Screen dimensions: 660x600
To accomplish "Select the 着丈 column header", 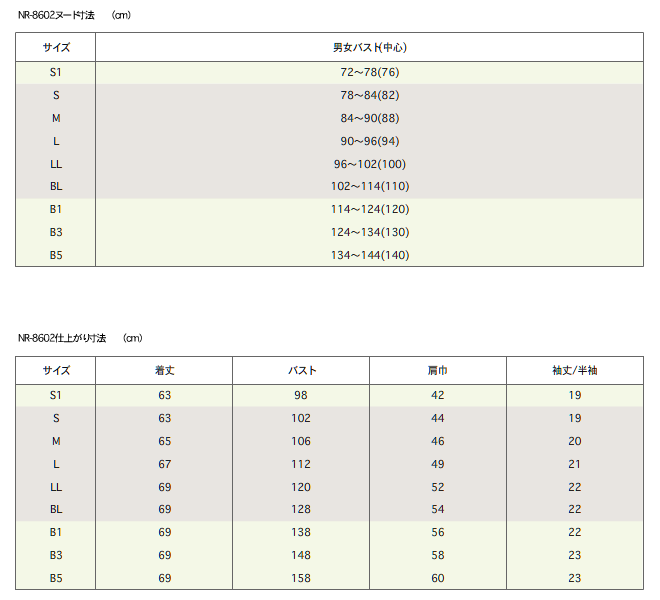I will pyautogui.click(x=164, y=371).
